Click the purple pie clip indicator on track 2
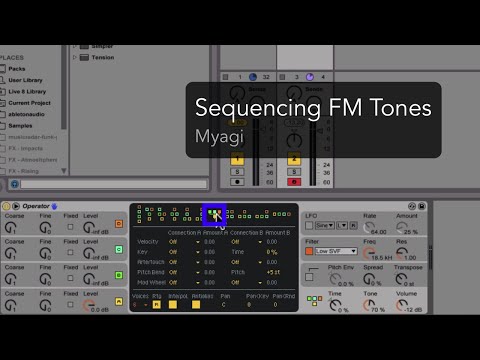 (x=310, y=77)
